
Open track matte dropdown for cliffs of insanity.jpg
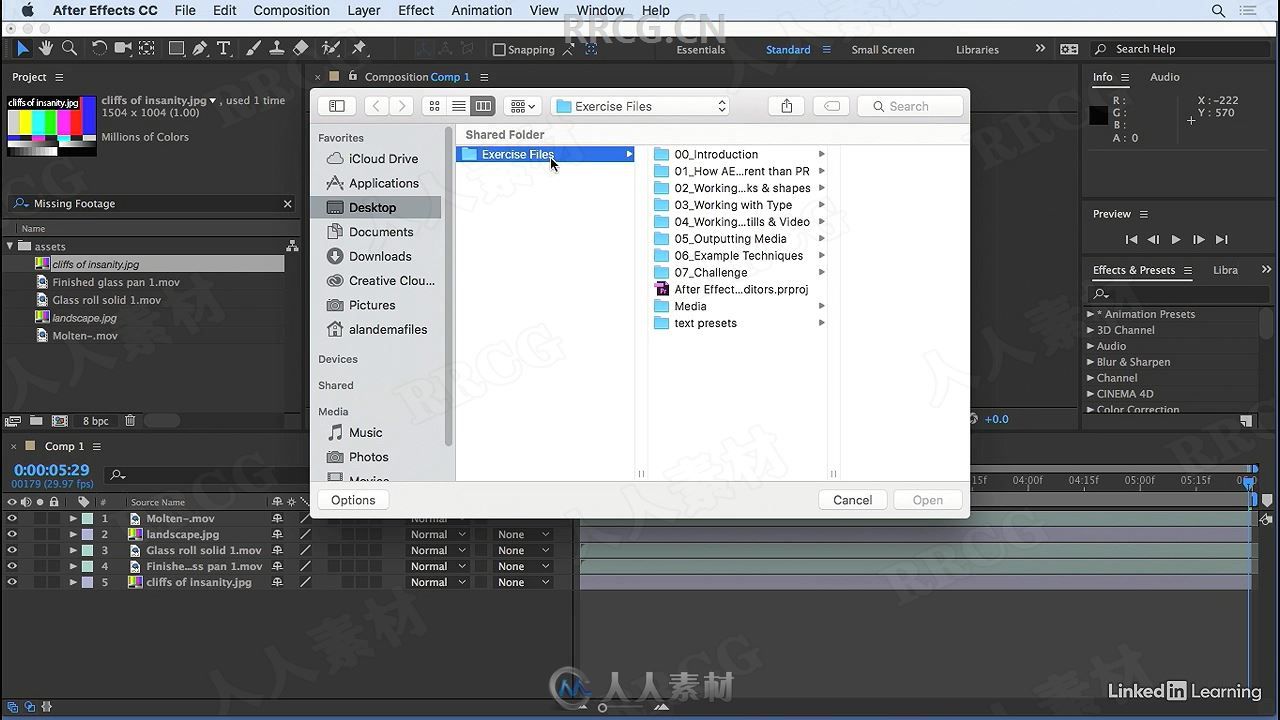click(x=524, y=582)
